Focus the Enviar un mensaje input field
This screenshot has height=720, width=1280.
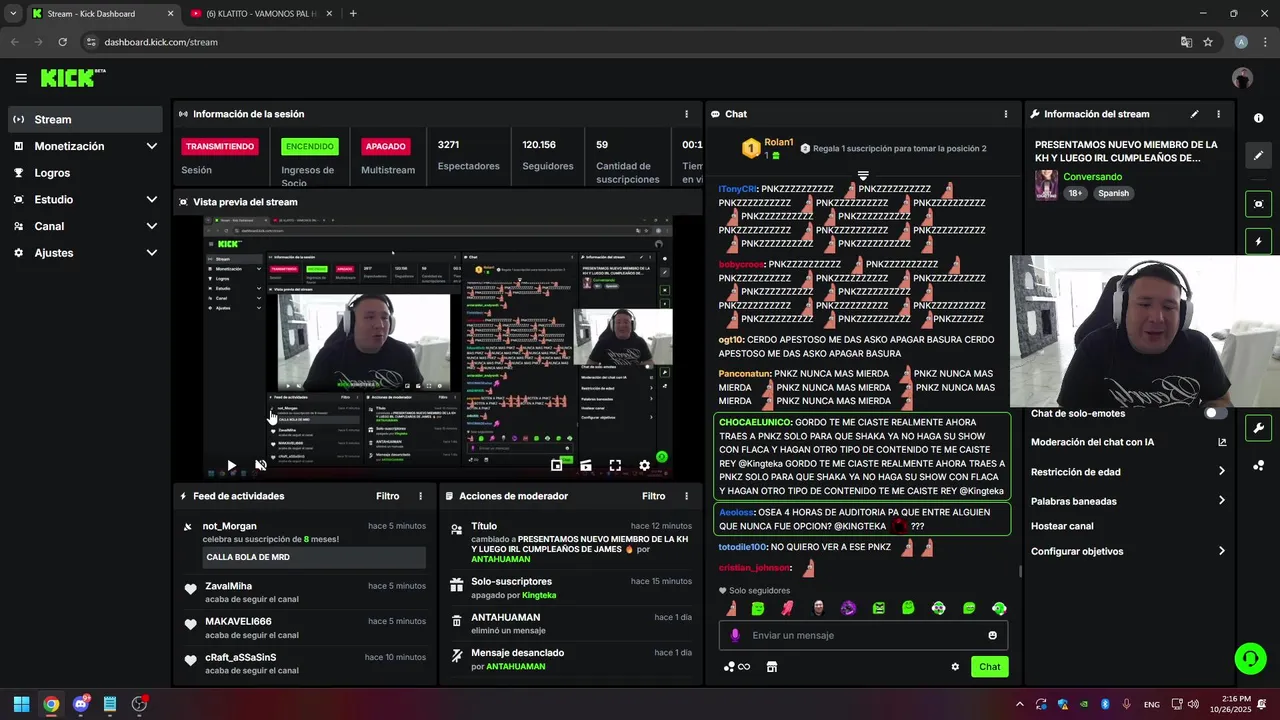click(863, 635)
